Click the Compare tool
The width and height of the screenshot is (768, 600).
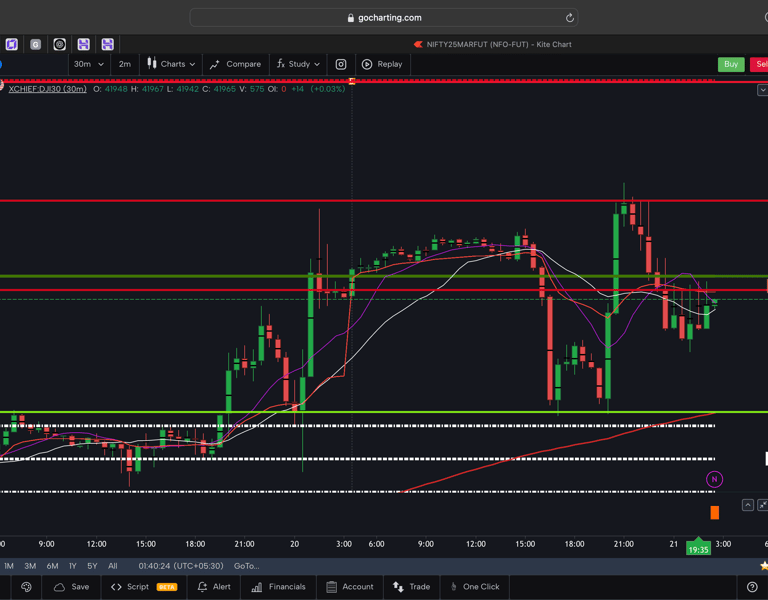point(235,64)
